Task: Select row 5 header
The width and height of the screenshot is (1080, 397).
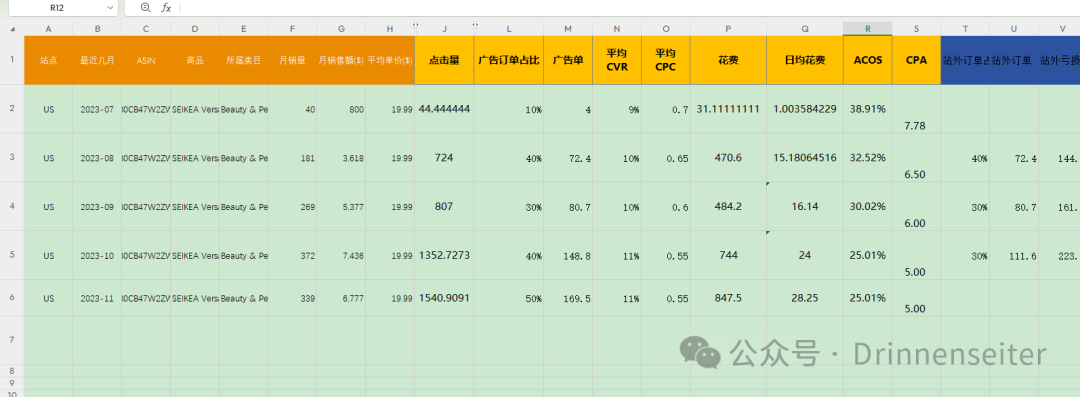Action: click(x=12, y=255)
